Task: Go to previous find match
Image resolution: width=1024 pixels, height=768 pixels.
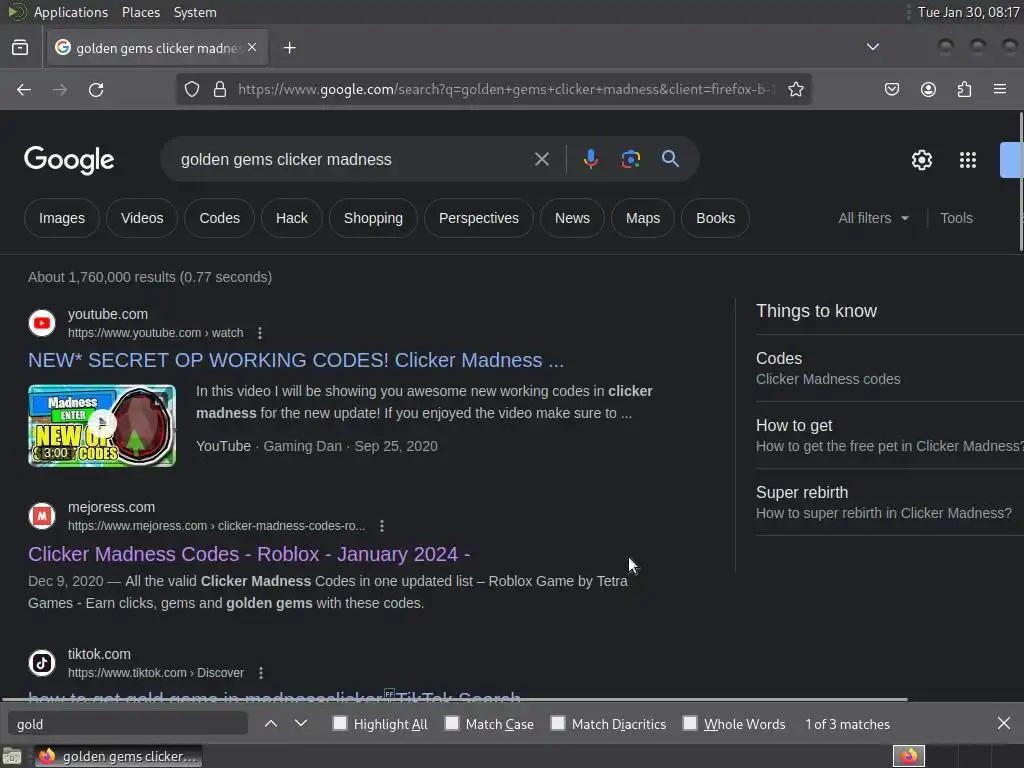Action: pyautogui.click(x=271, y=724)
